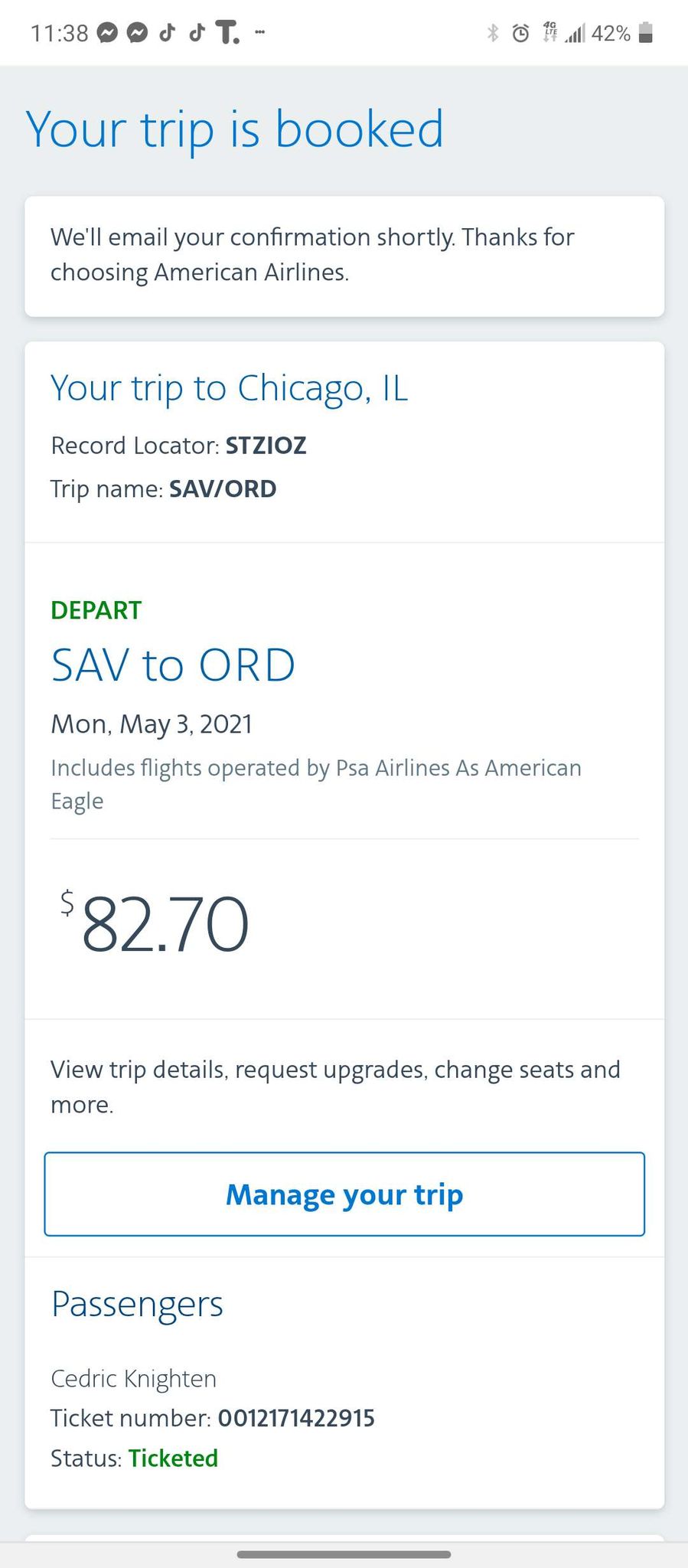Viewport: 688px width, 1568px height.
Task: Tap the ticket number 0012171422915
Action: tap(296, 1418)
